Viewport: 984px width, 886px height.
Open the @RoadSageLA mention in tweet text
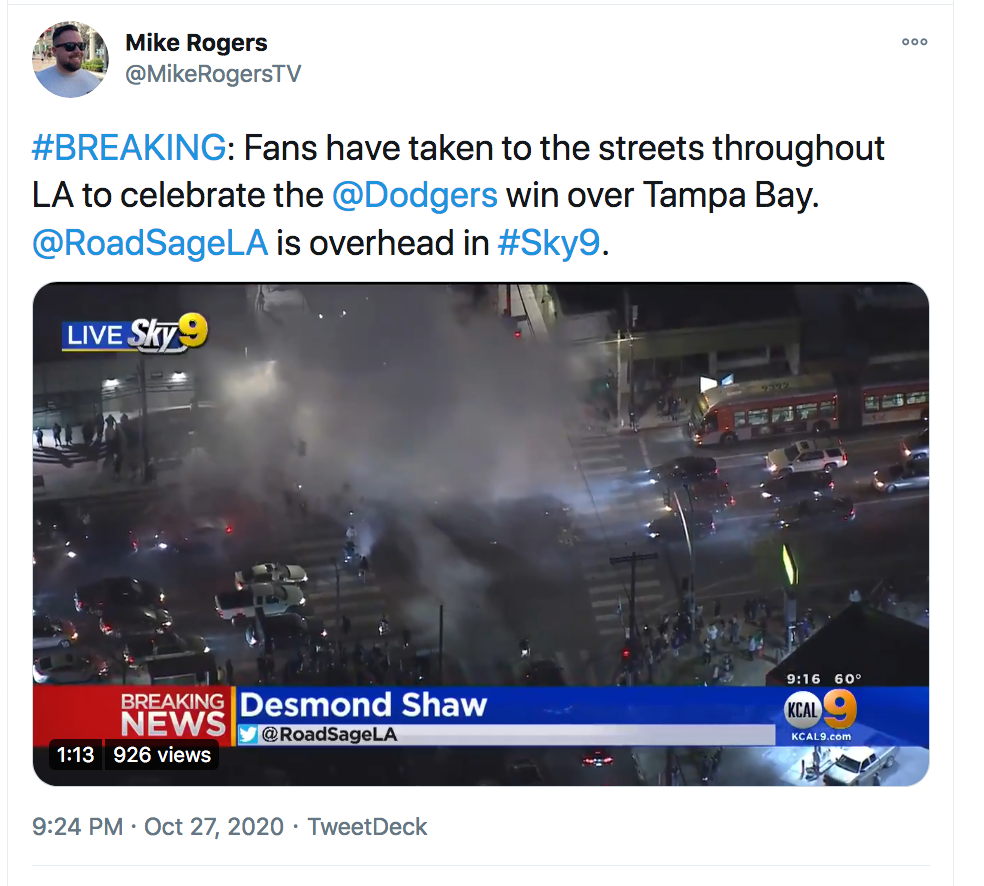click(150, 243)
